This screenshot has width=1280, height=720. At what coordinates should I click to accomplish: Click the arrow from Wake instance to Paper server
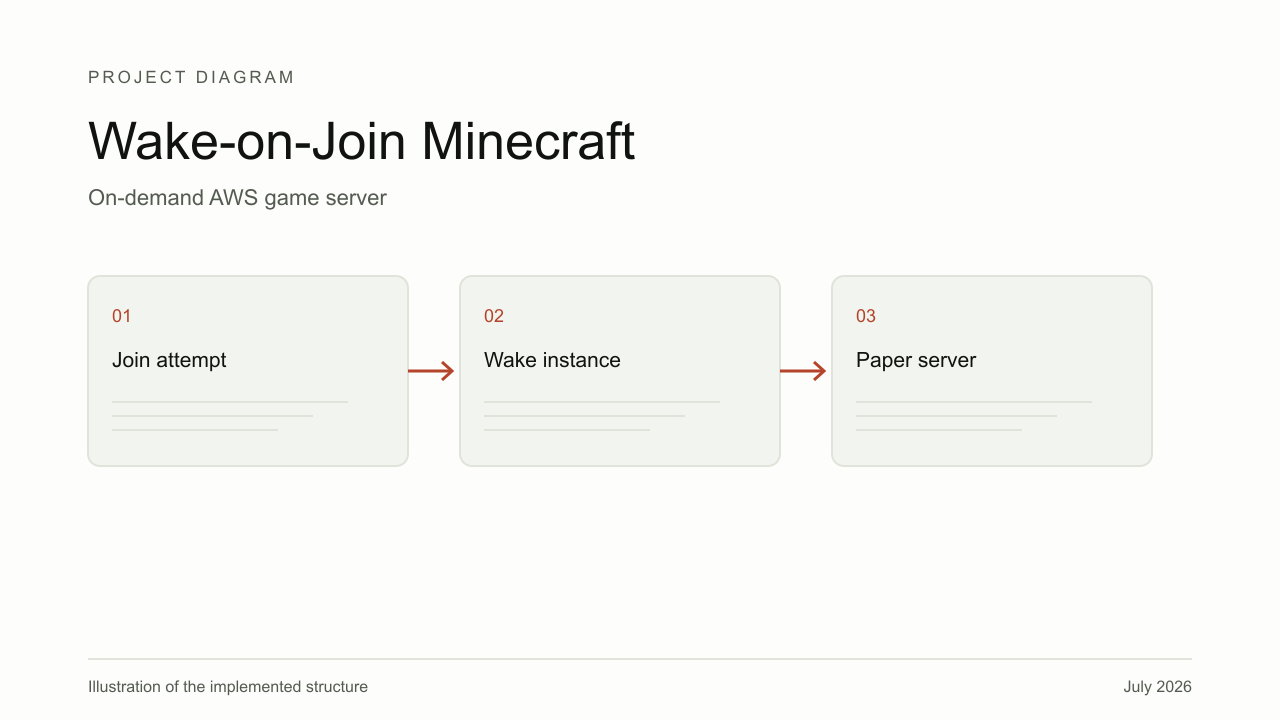(803, 371)
